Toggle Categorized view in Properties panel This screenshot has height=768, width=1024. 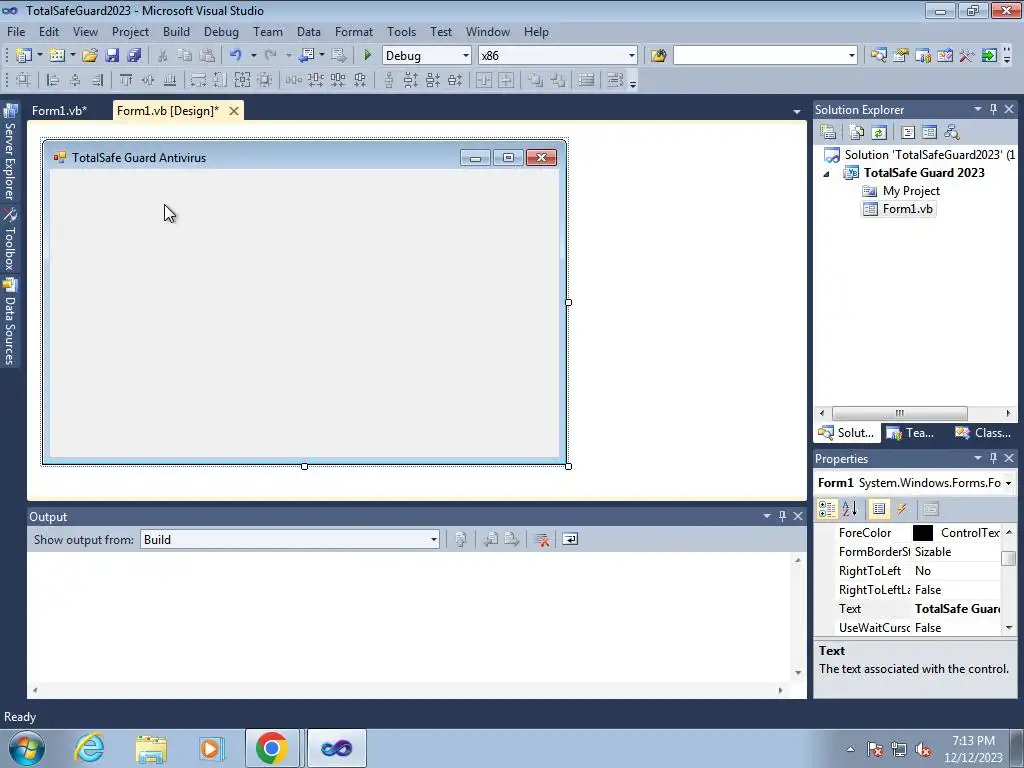827,509
